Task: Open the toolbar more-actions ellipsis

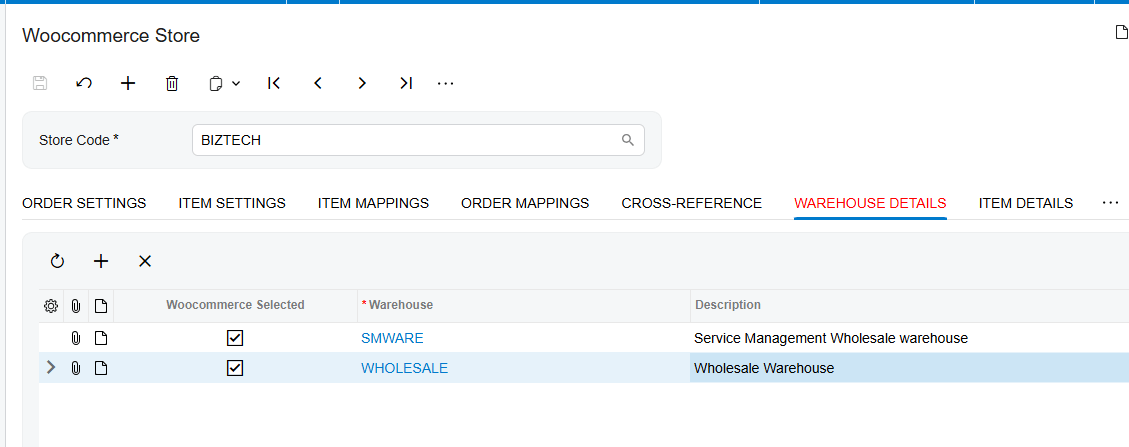Action: [x=446, y=83]
